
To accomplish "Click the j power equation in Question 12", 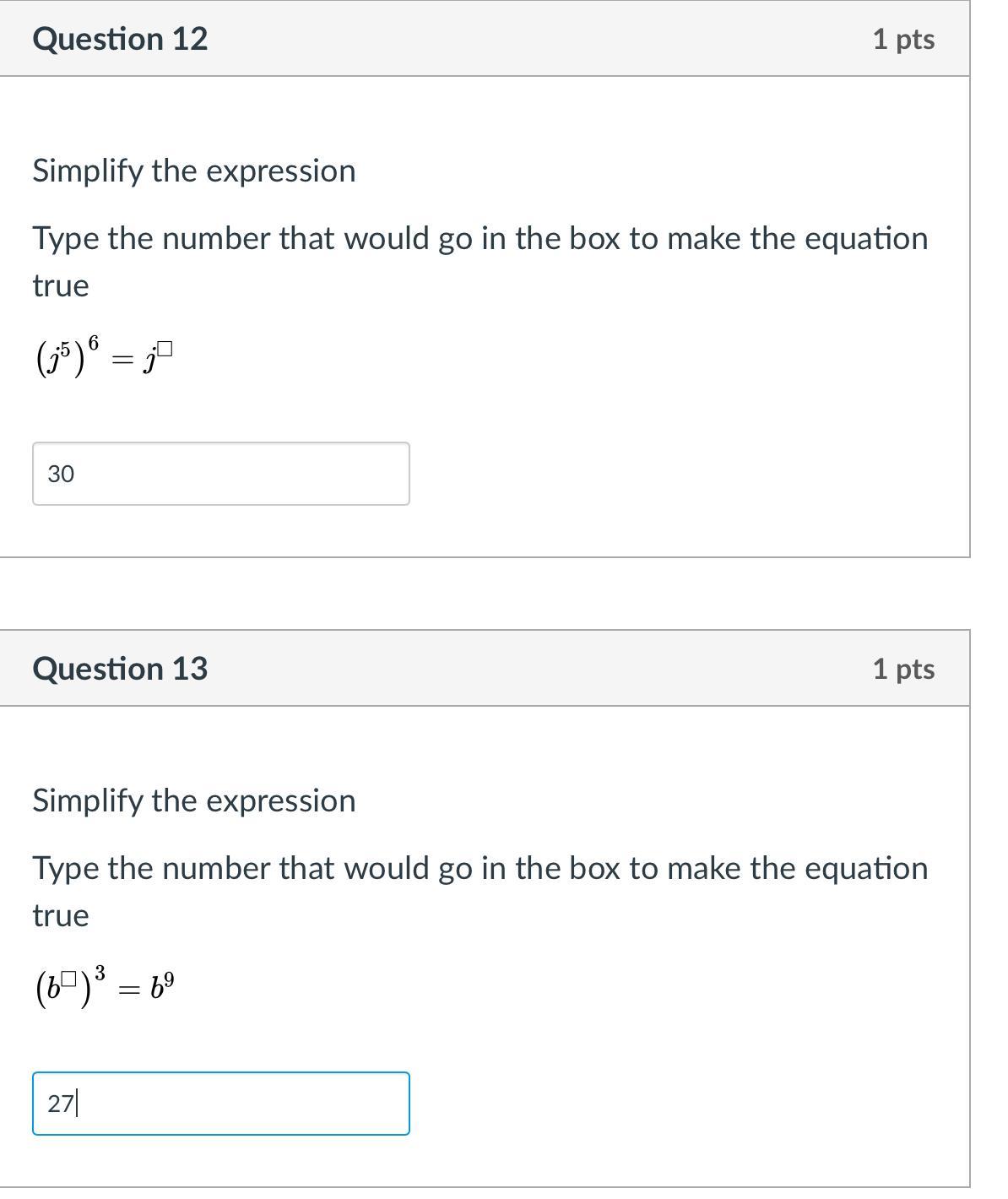I will (x=104, y=358).
